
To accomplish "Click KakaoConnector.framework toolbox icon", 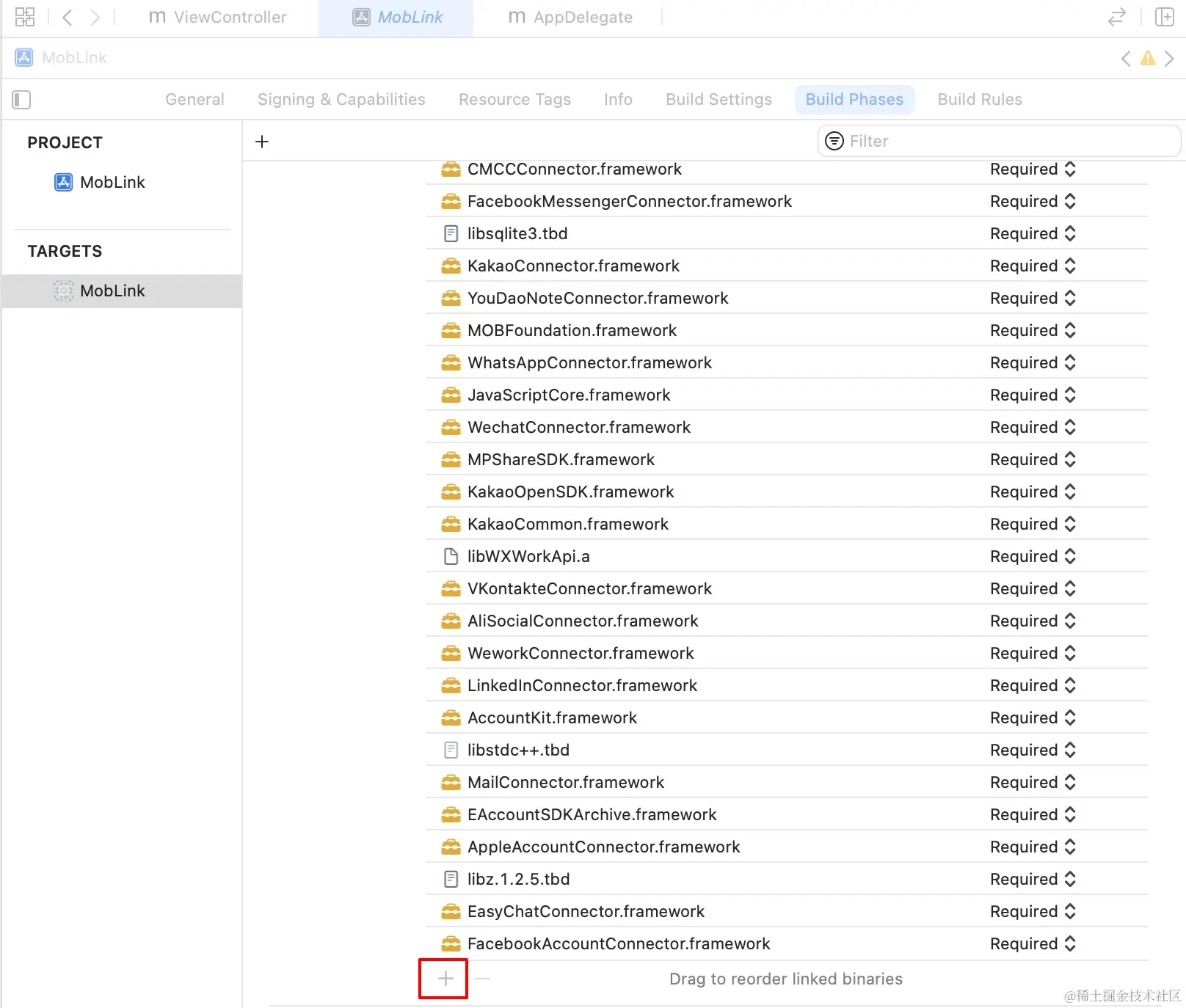I will tap(451, 266).
